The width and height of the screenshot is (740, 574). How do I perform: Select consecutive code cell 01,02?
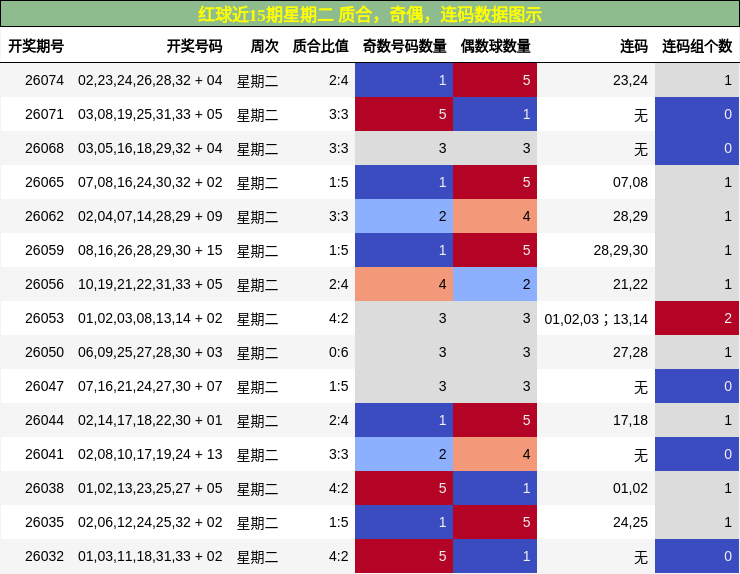pos(630,488)
